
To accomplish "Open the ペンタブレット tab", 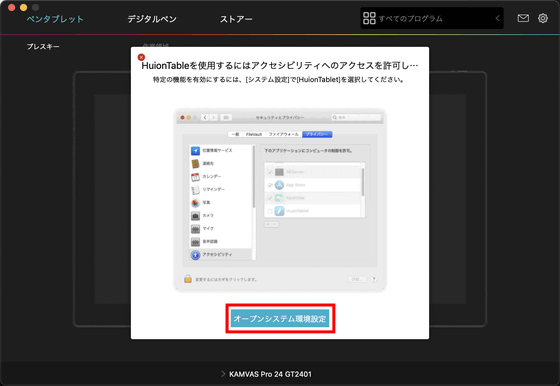I will click(55, 19).
